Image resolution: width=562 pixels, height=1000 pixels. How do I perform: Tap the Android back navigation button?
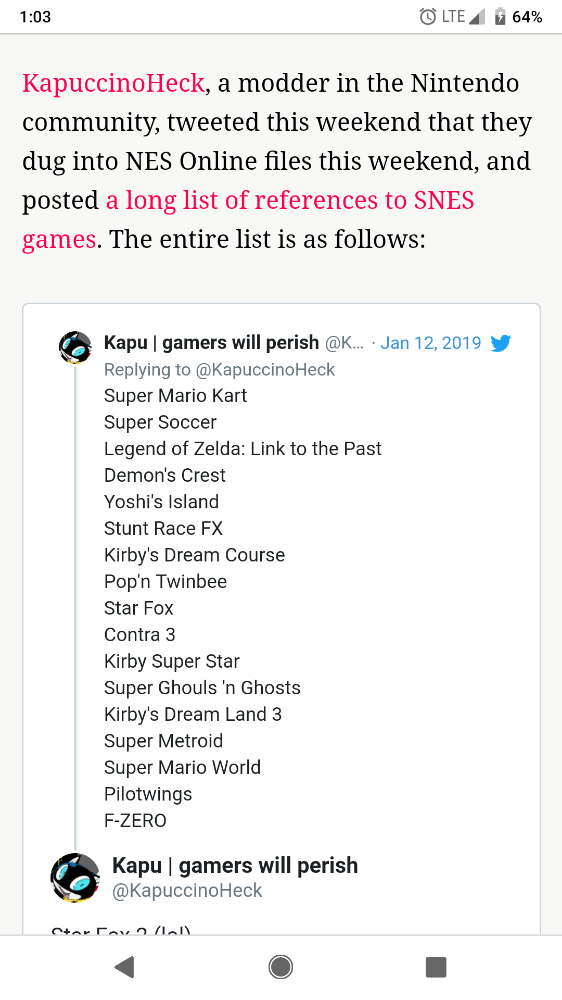(x=124, y=967)
